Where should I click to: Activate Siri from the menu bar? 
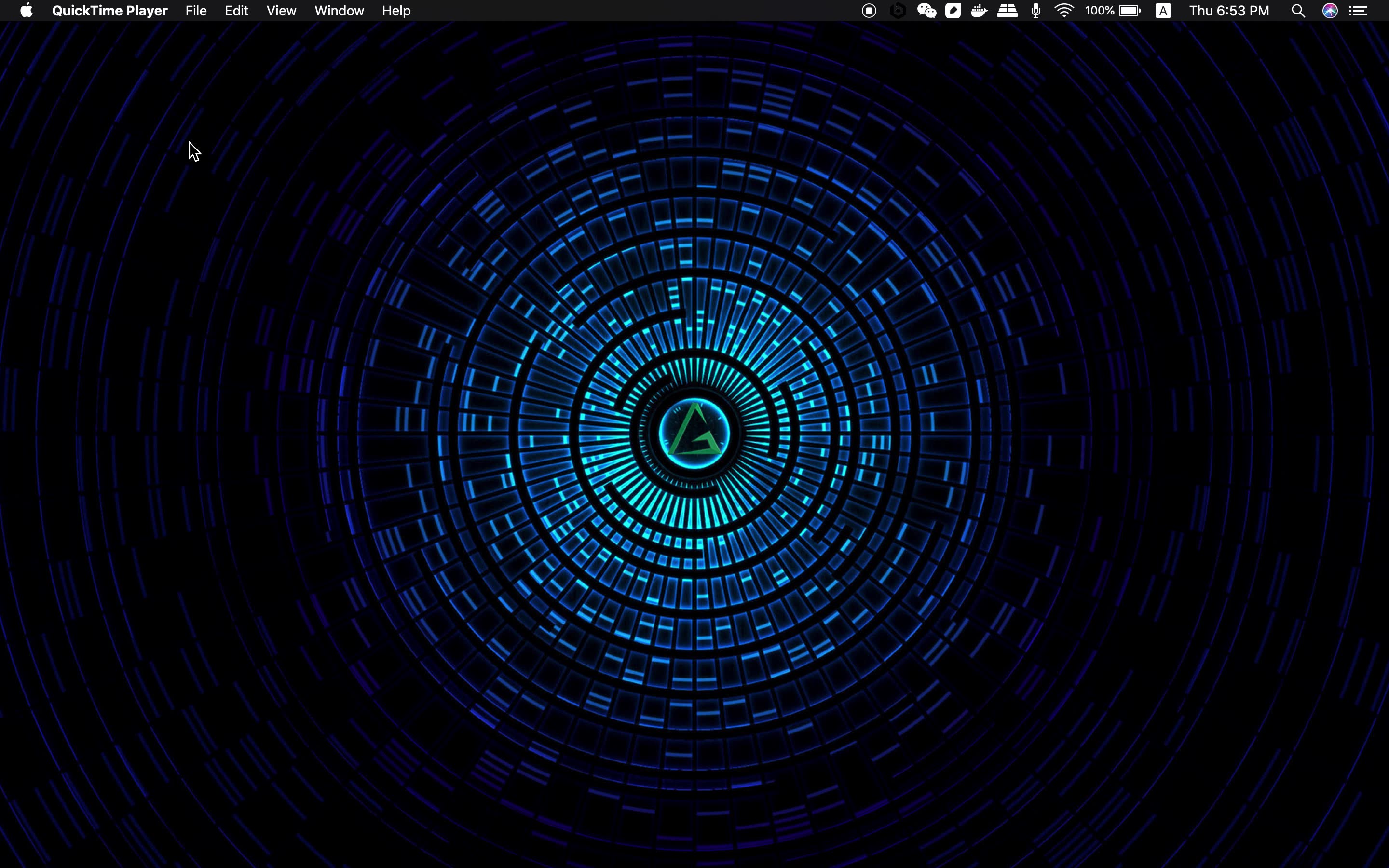click(1330, 10)
